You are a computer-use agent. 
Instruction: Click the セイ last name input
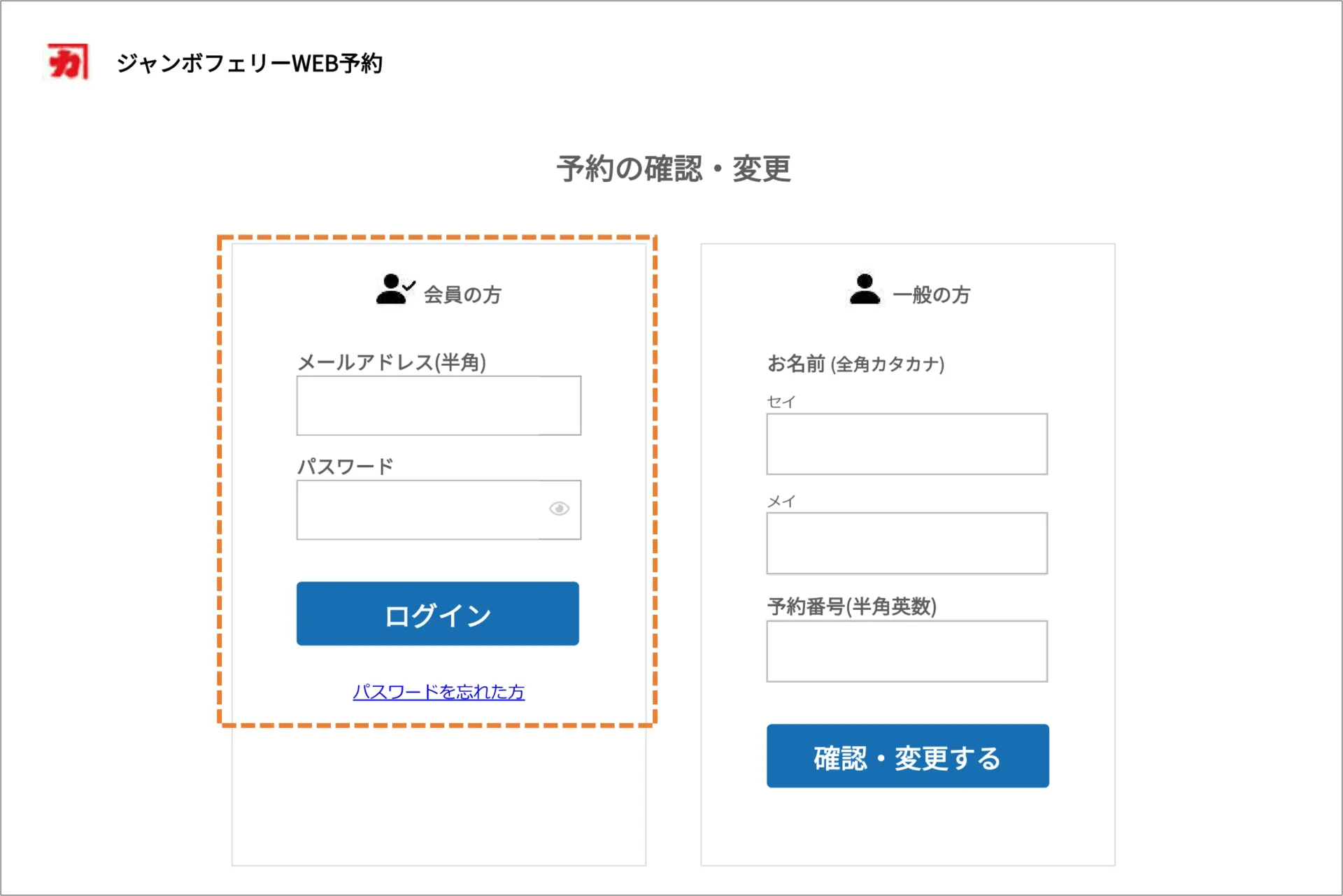point(907,444)
